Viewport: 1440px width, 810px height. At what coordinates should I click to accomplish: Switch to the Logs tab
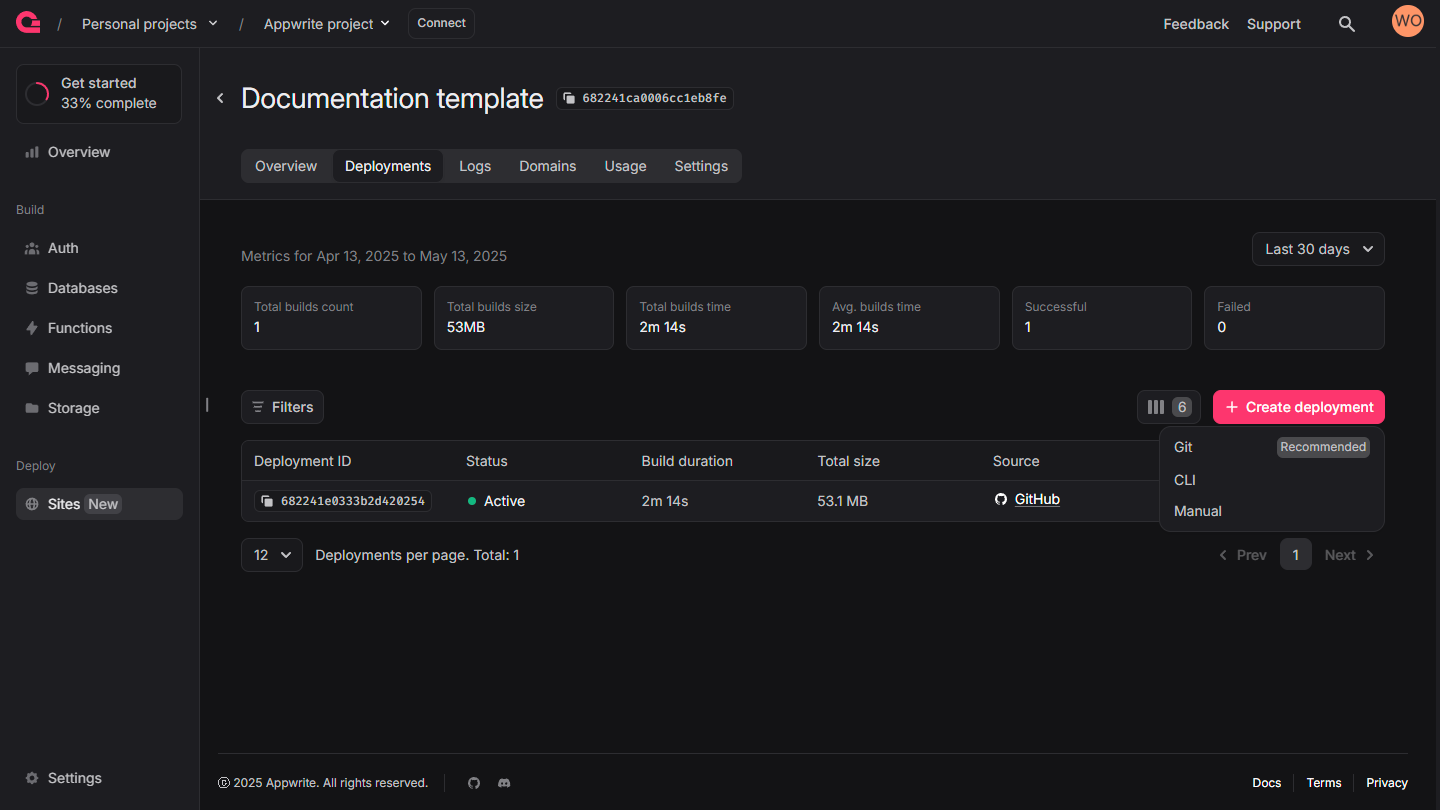pos(475,166)
